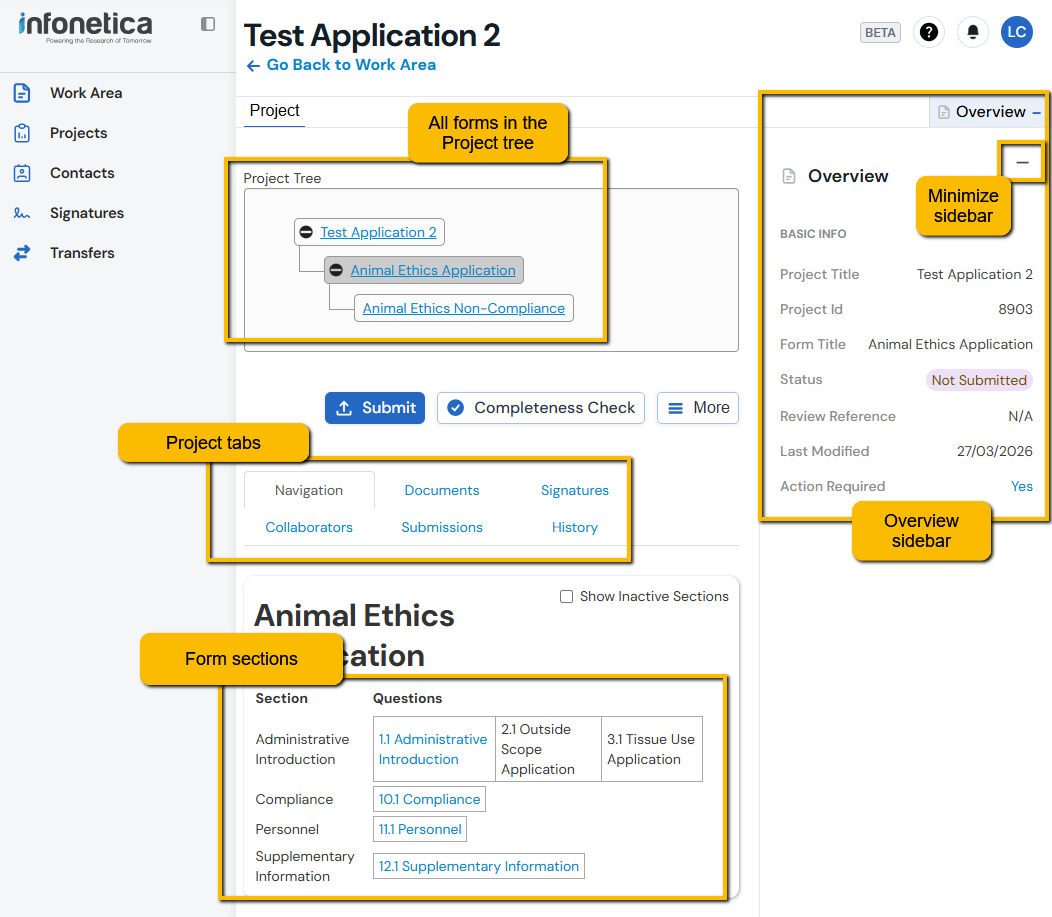The image size is (1052, 917).
Task: Collapse the Animal Ethics Application tree node
Action: 336,270
